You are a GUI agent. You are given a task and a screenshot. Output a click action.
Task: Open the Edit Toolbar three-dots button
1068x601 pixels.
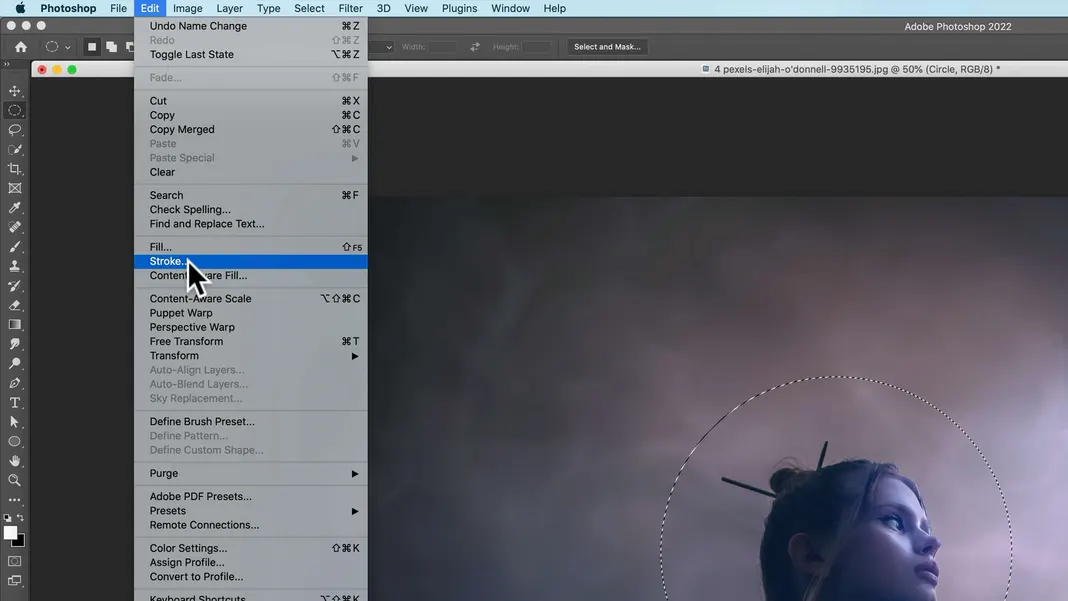coord(14,500)
